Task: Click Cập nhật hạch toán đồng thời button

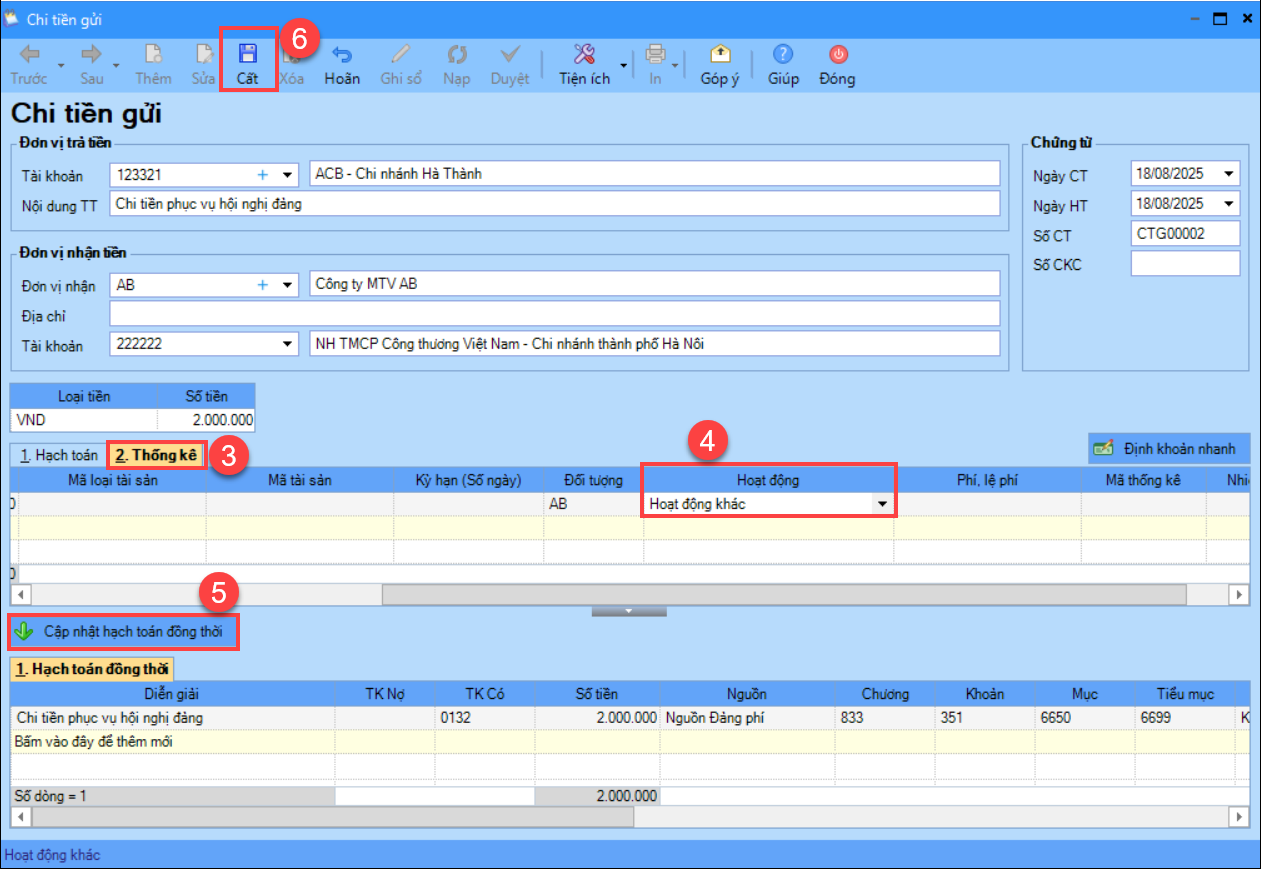Action: click(x=125, y=632)
